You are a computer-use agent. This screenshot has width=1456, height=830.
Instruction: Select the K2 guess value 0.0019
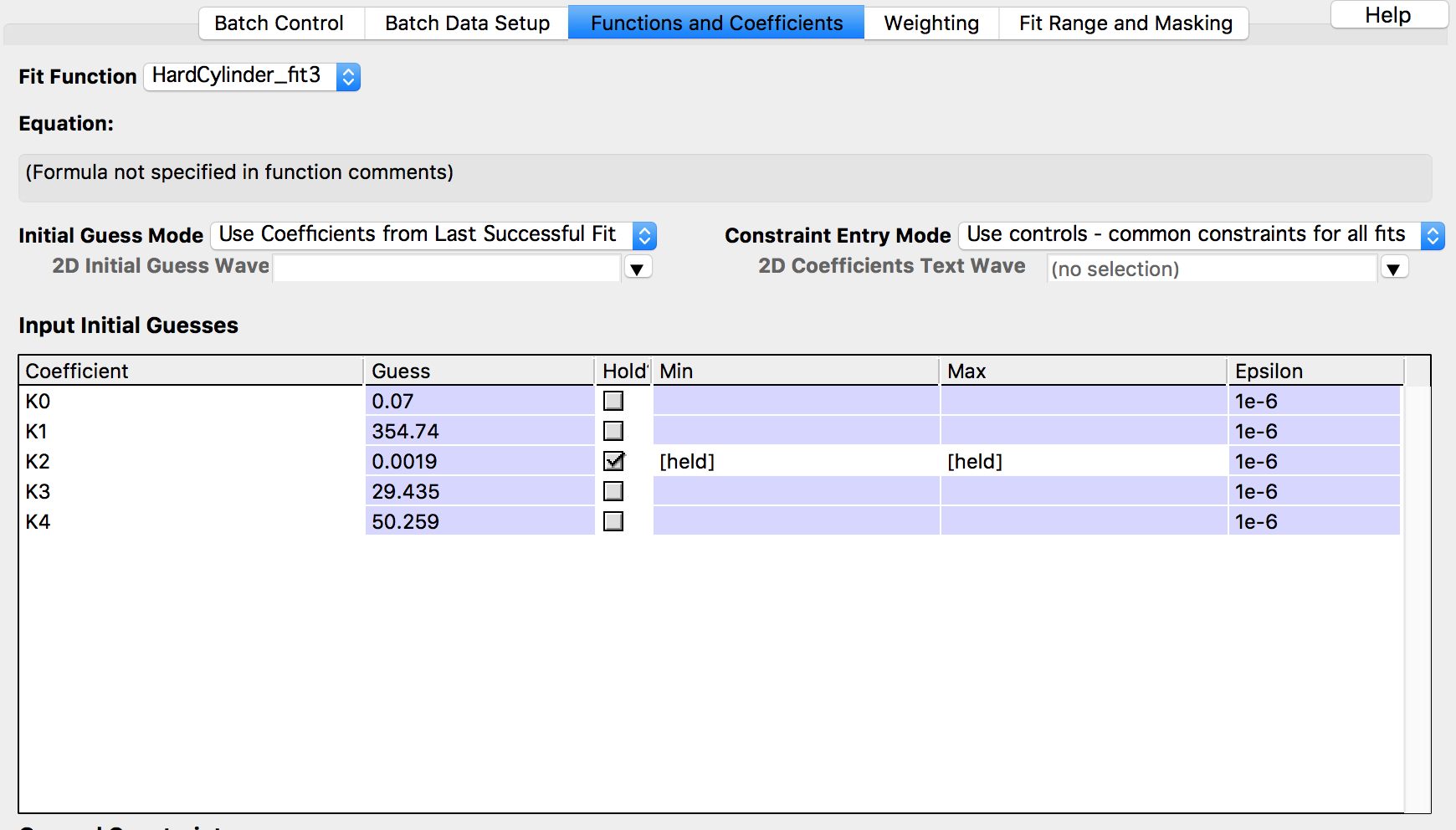coord(479,461)
